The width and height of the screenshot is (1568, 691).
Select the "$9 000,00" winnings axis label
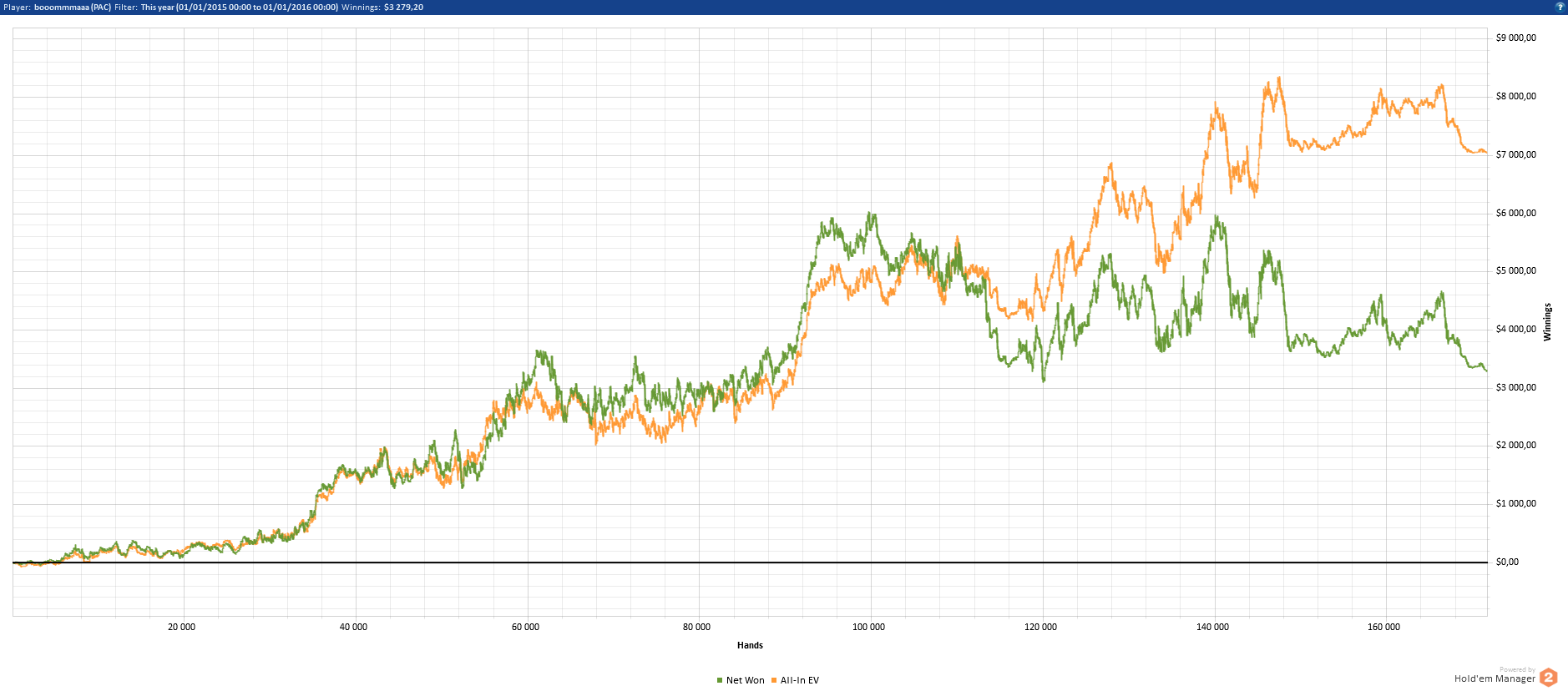click(1515, 38)
